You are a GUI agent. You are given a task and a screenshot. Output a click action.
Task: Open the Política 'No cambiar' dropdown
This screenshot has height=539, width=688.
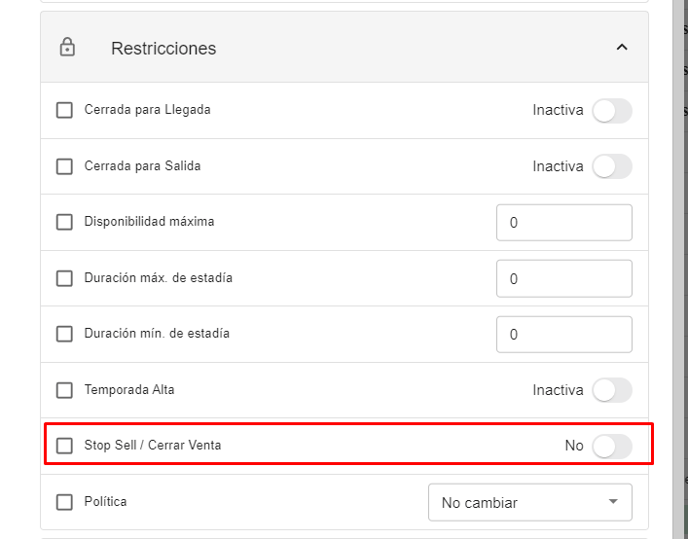coord(530,502)
